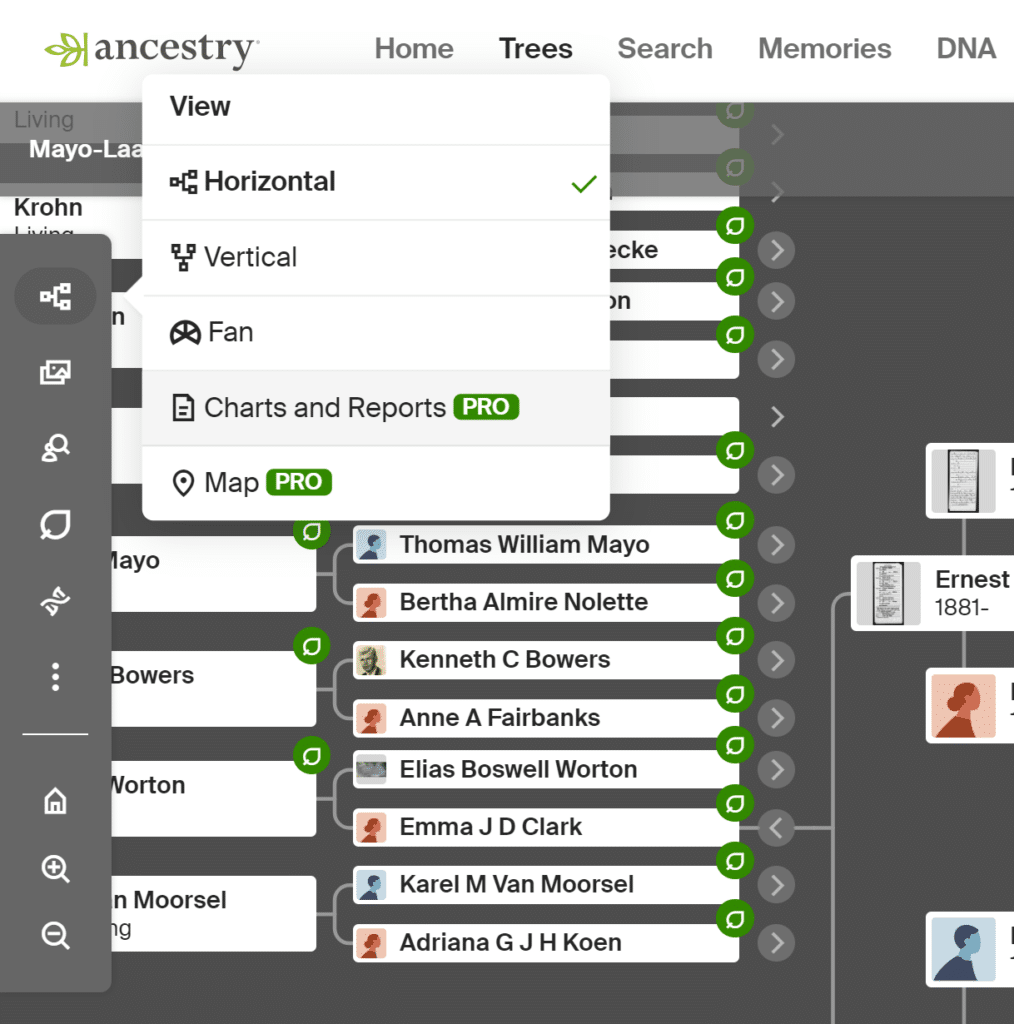Open Charts and Reports PRO view
The height and width of the screenshot is (1024, 1014).
[x=324, y=407]
